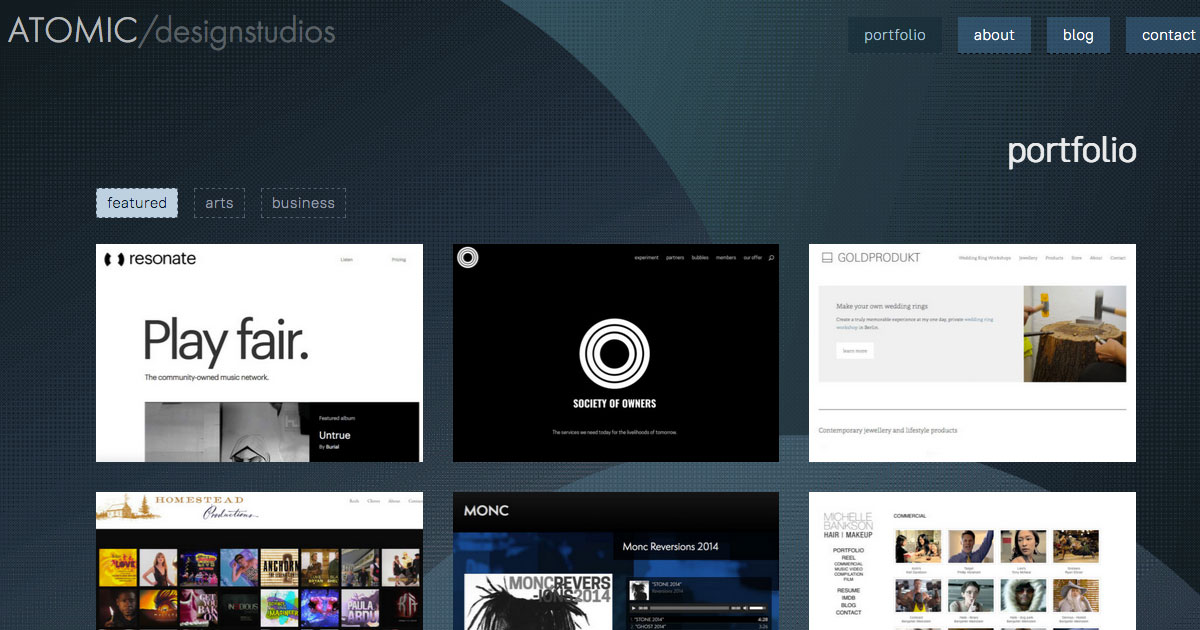Click the GOLDPRODUKT book logo icon
The width and height of the screenshot is (1200, 630).
click(826, 258)
